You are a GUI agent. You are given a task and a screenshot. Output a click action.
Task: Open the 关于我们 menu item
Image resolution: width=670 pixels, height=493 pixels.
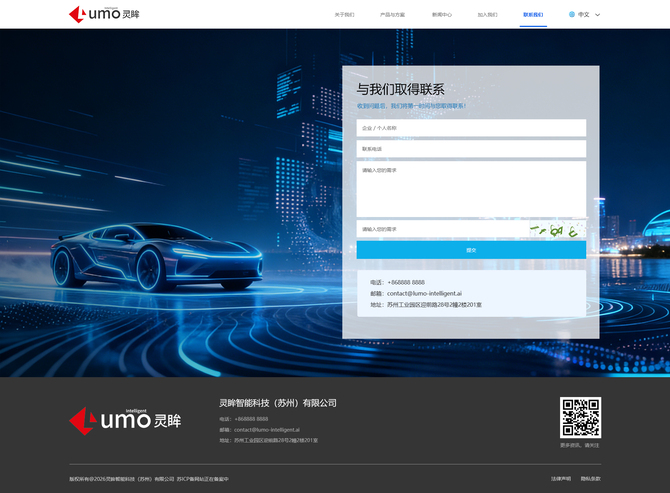[x=344, y=15]
